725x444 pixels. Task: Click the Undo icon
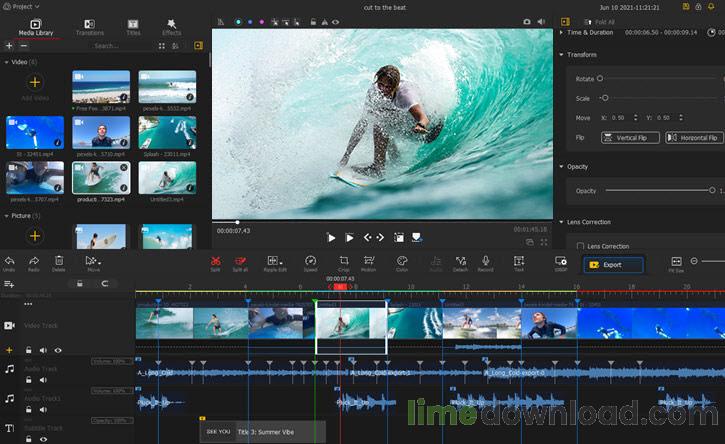[x=9, y=261]
